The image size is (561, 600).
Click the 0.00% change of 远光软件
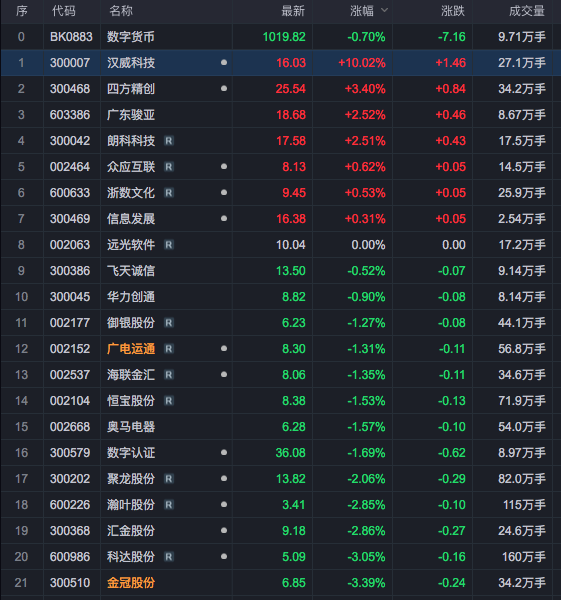[x=369, y=245]
